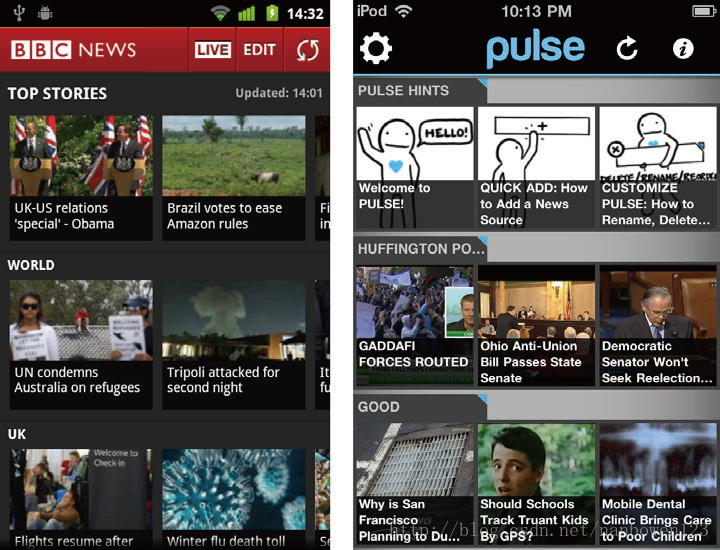This screenshot has height=550, width=720.
Task: Open the QUICK ADD news source hint tile
Action: click(x=536, y=167)
